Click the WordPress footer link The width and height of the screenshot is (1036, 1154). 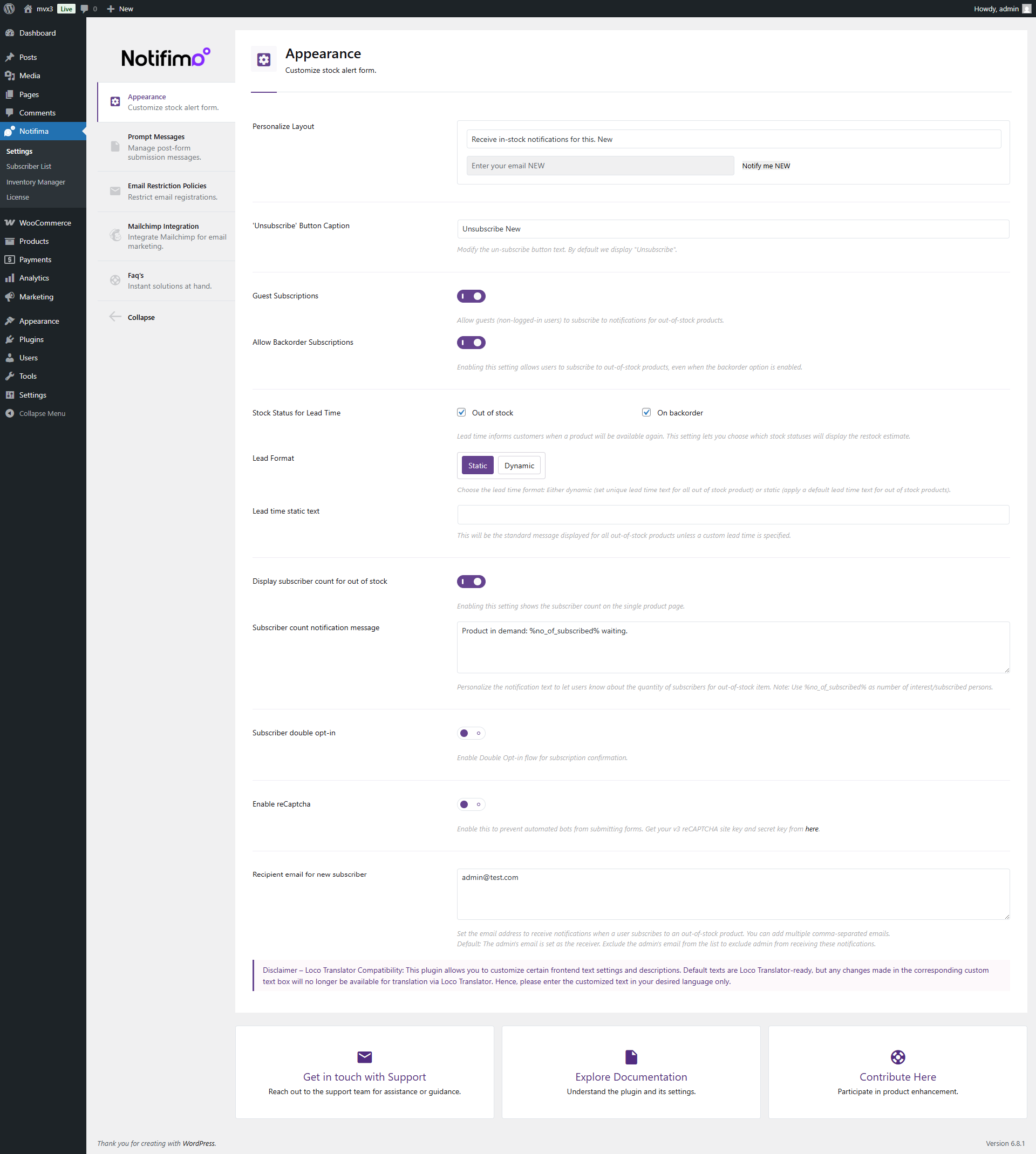199,1143
